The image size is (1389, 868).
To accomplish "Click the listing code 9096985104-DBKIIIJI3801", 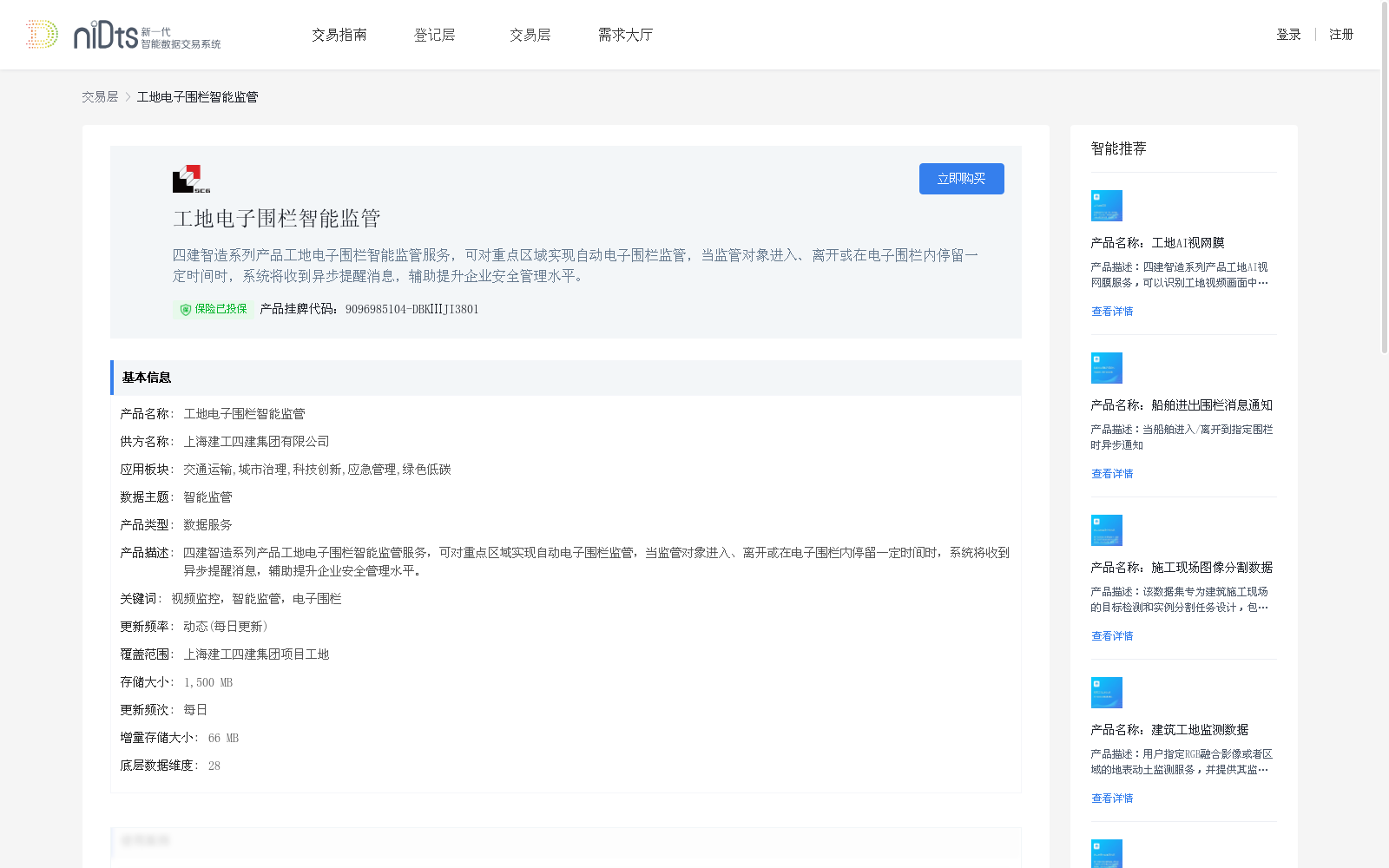I will pyautogui.click(x=411, y=309).
